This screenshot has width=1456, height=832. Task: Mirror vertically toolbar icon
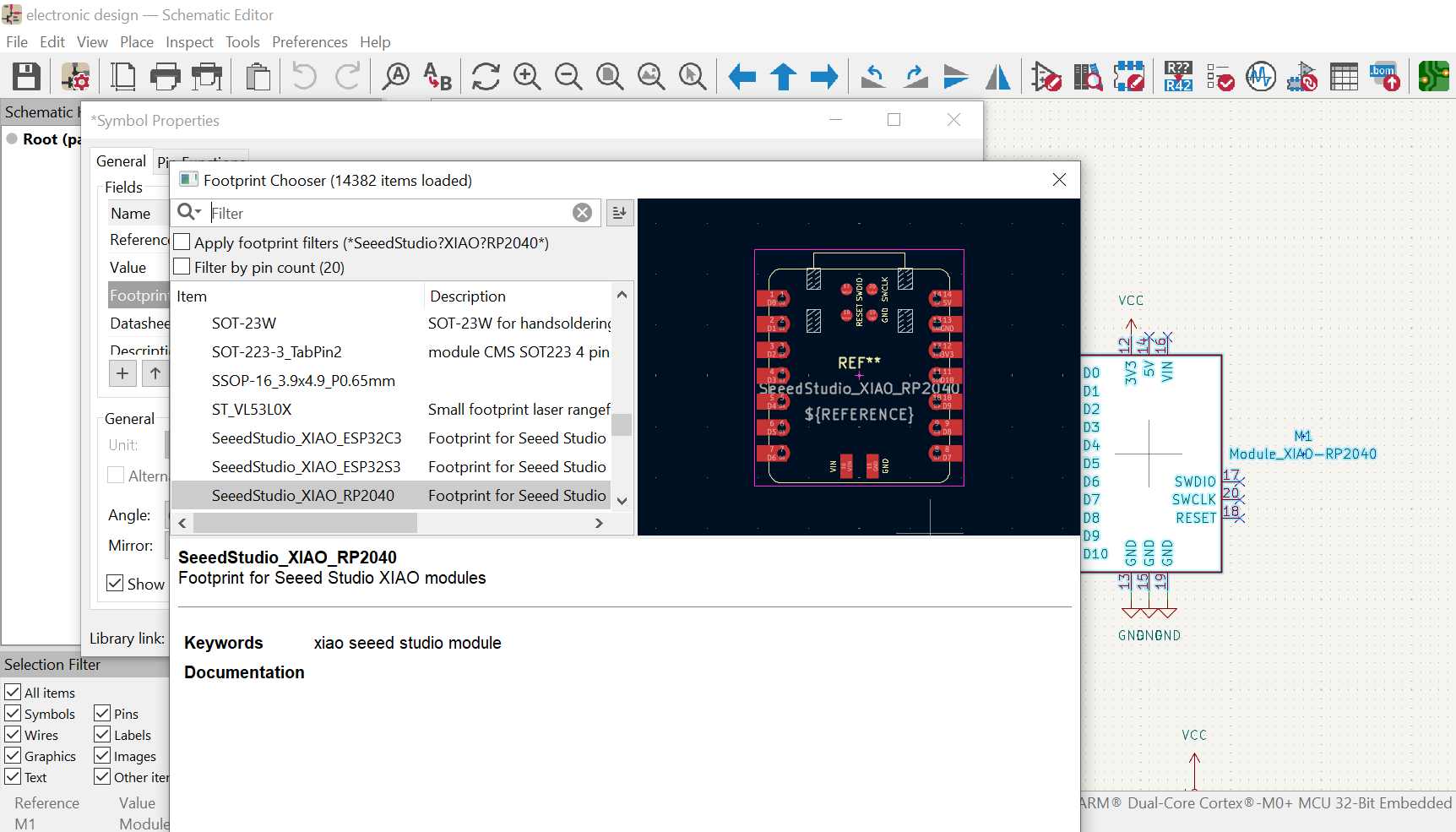[956, 77]
